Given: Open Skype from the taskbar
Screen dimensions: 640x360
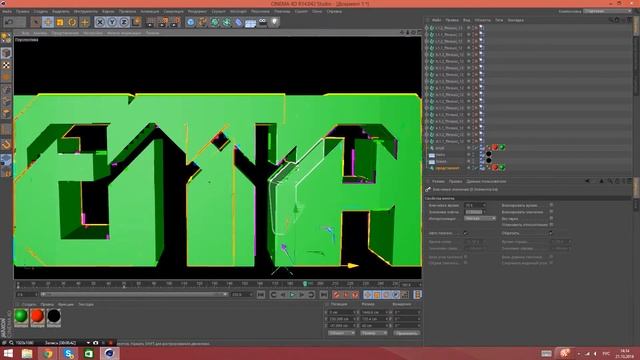Looking at the screenshot, I should [x=69, y=353].
